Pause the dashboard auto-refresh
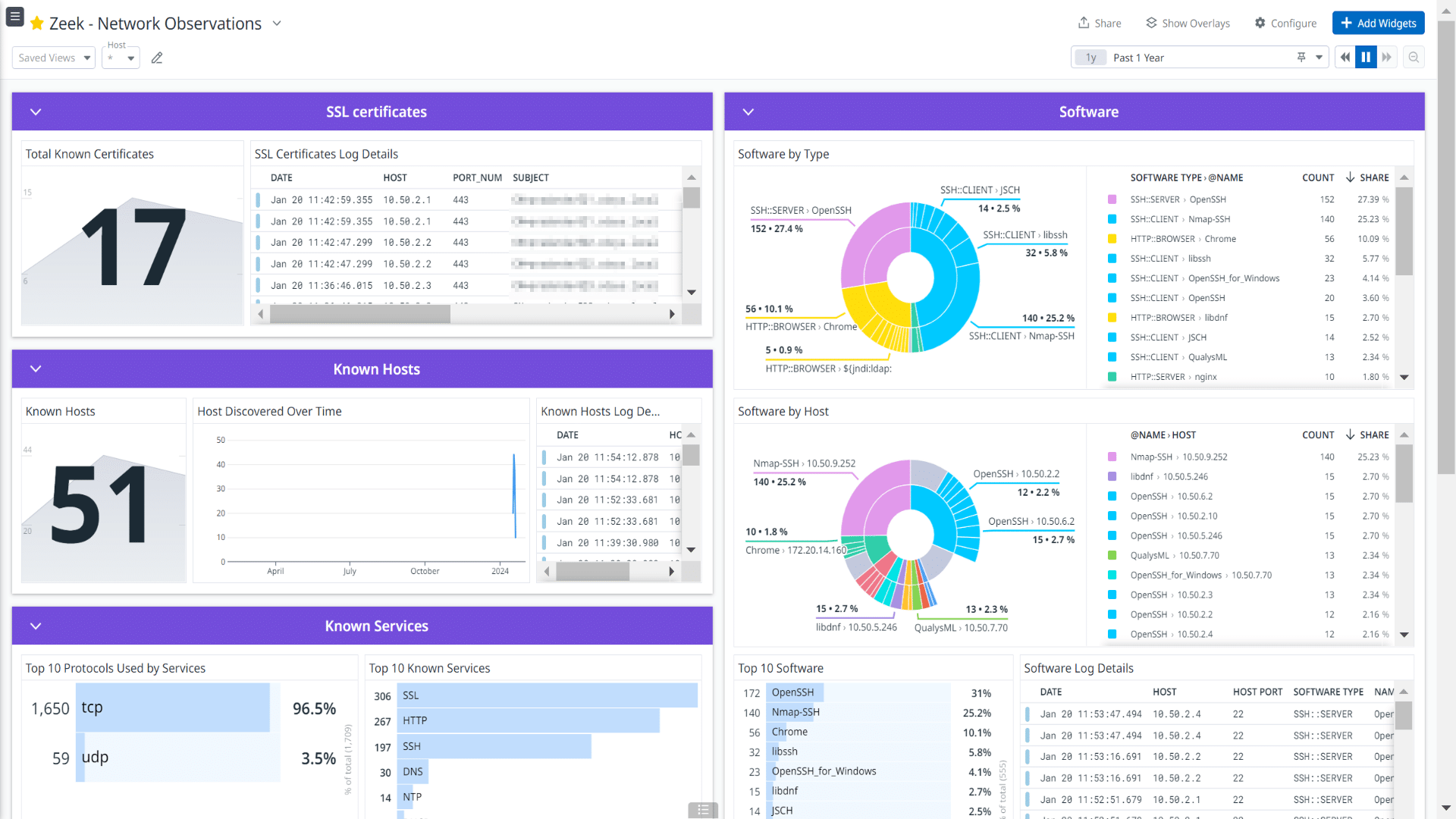1456x819 pixels. [x=1366, y=57]
